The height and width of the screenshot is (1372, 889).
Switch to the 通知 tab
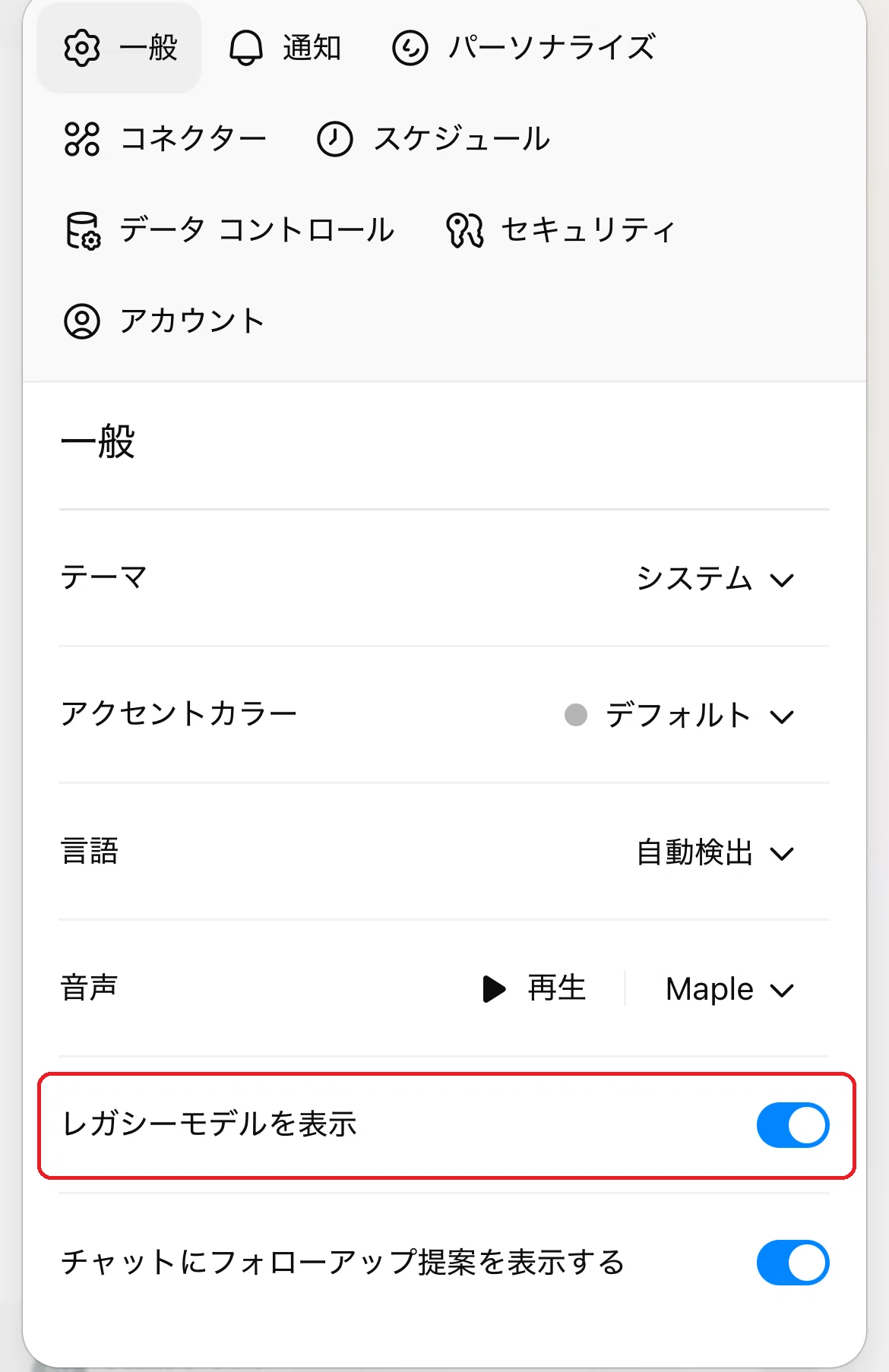pyautogui.click(x=285, y=48)
